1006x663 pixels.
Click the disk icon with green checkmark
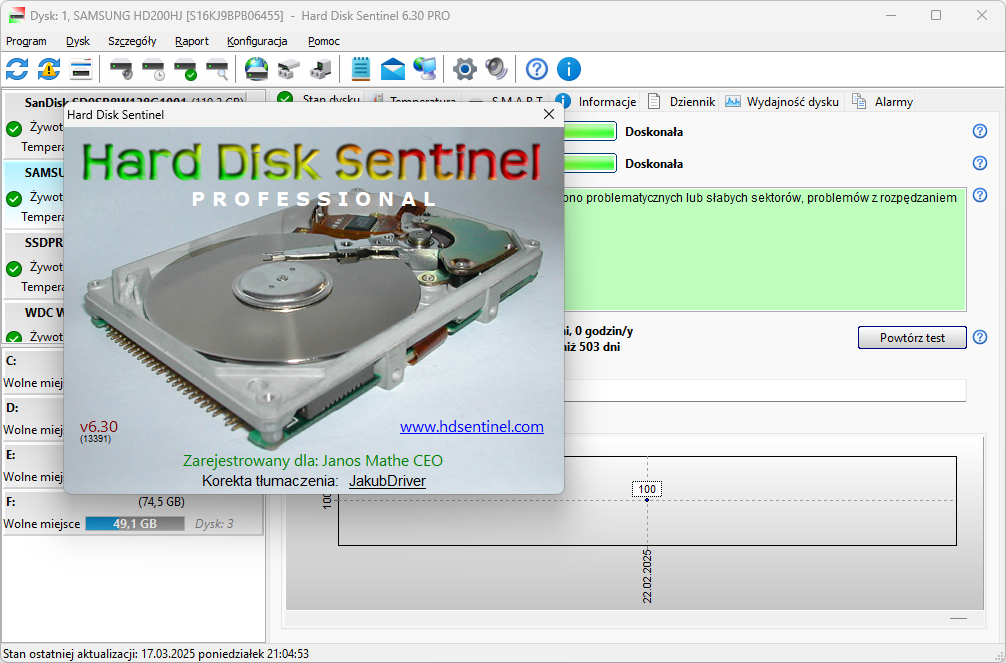click(185, 69)
